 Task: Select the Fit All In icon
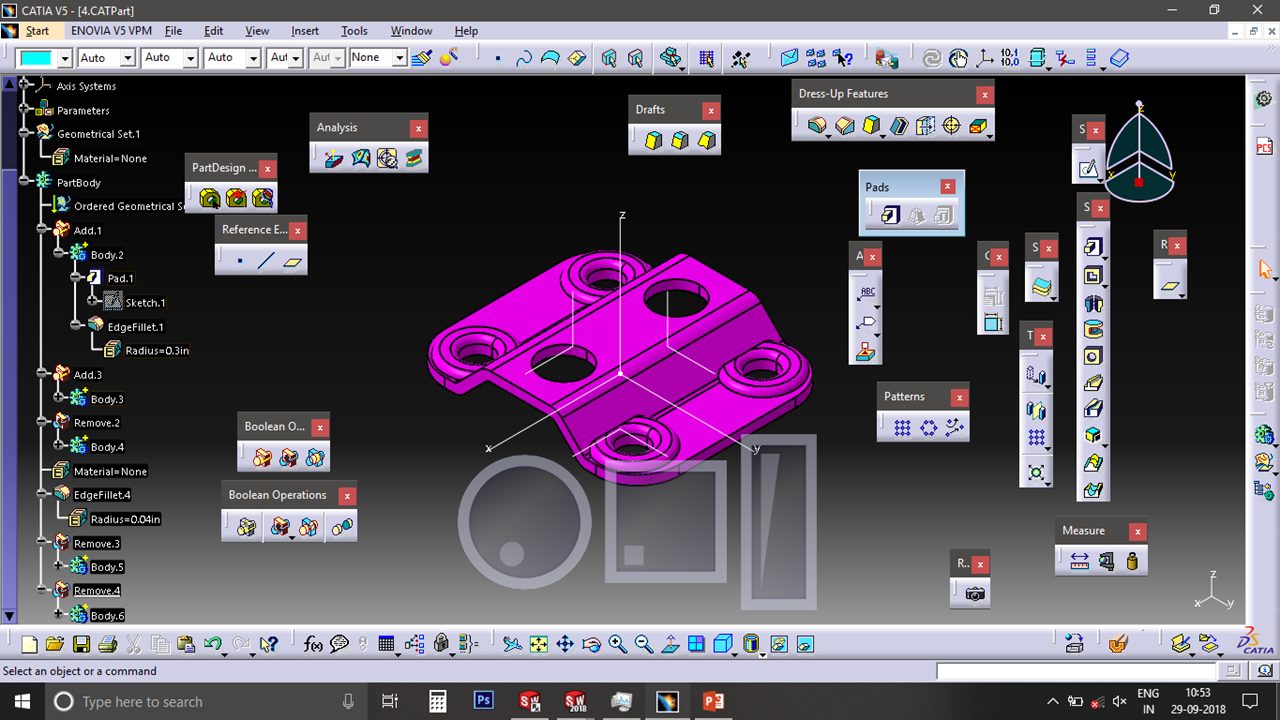538,644
